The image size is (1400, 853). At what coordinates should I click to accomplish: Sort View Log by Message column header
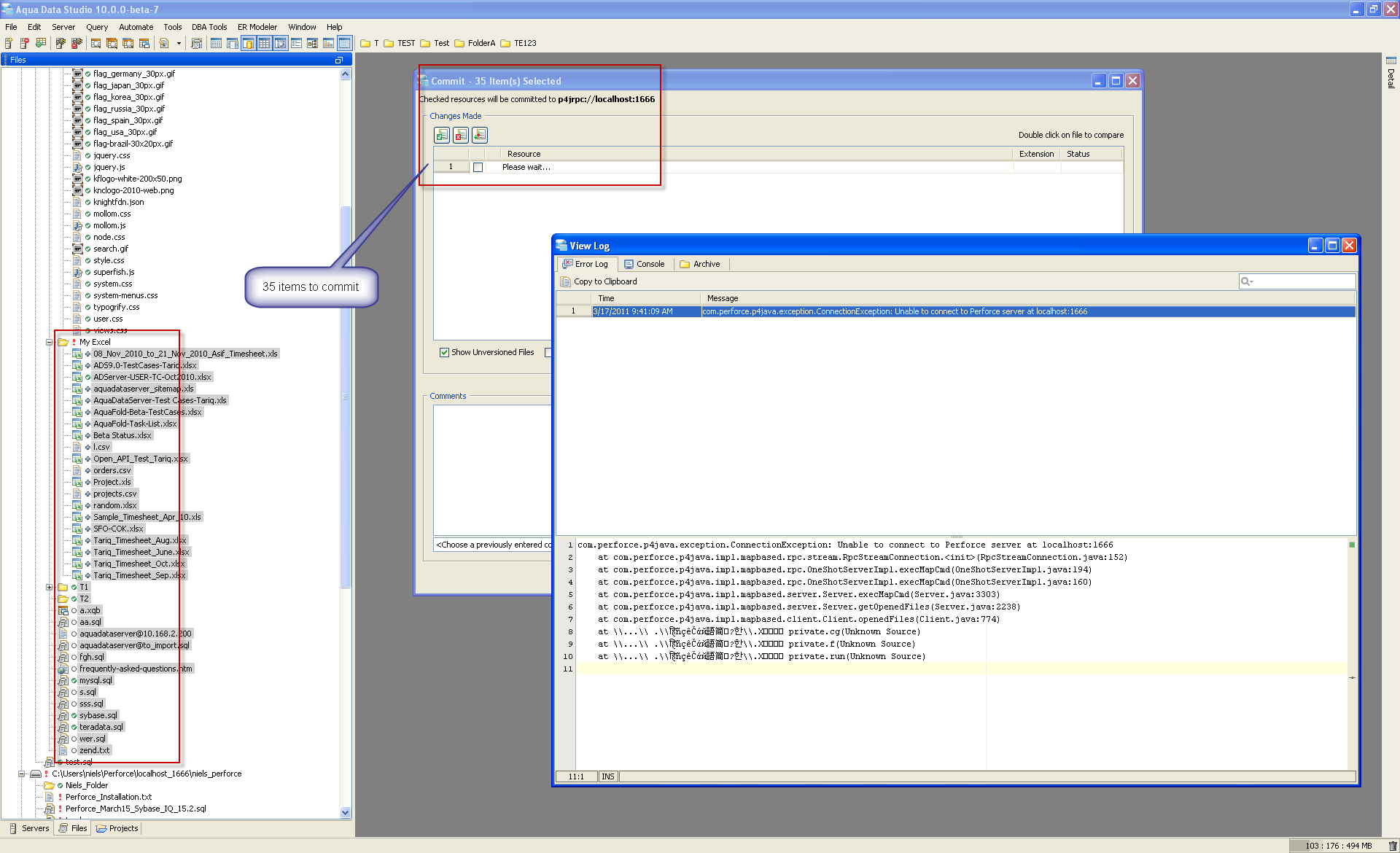coord(1027,298)
